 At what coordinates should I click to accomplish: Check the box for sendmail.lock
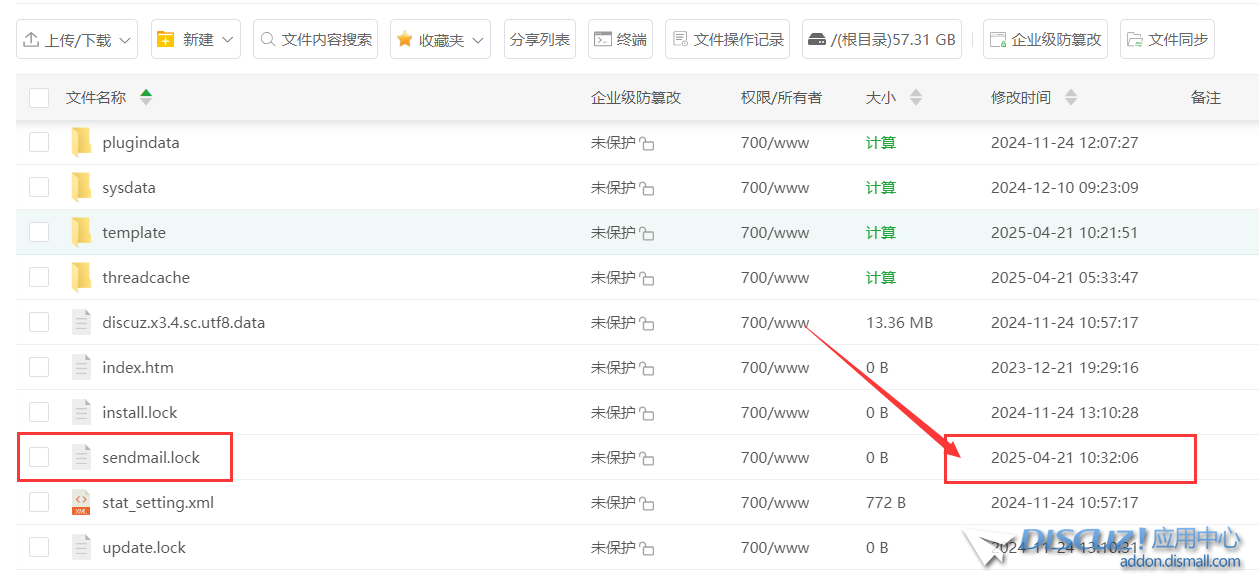[39, 458]
